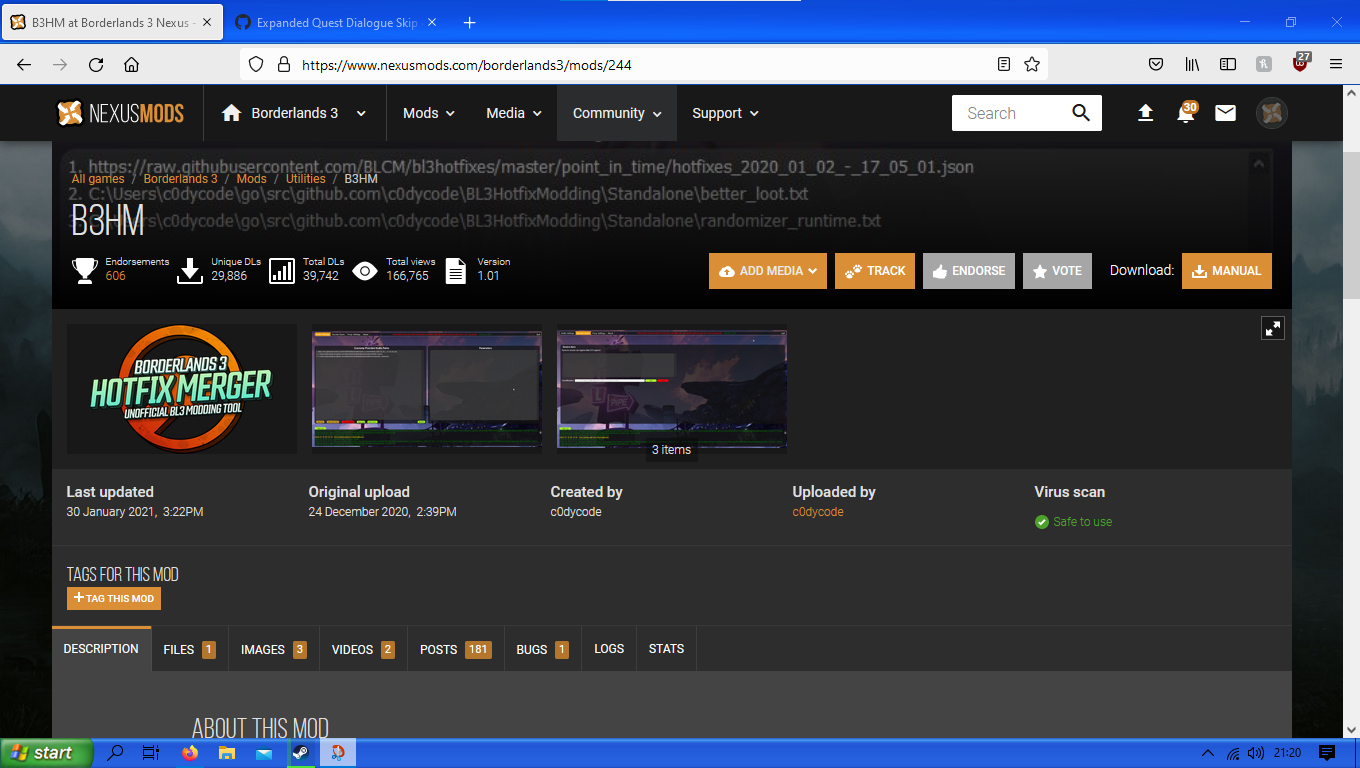Open File Explorer from the taskbar
The image size is (1360, 768).
pyautogui.click(x=227, y=753)
